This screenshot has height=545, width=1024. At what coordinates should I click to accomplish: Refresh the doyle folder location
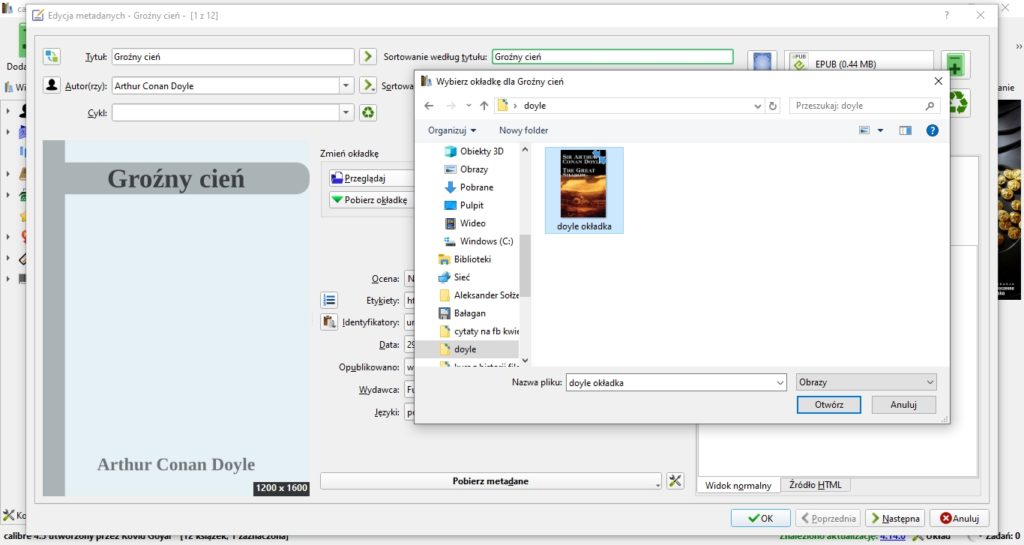tap(773, 106)
